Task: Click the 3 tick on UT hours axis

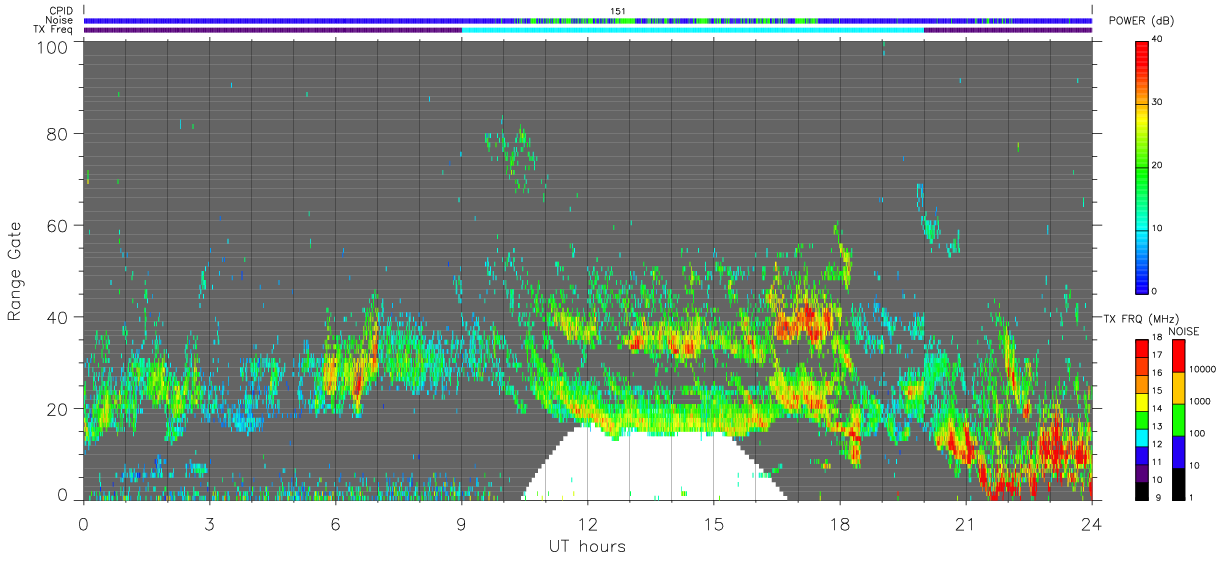Action: pyautogui.click(x=209, y=523)
